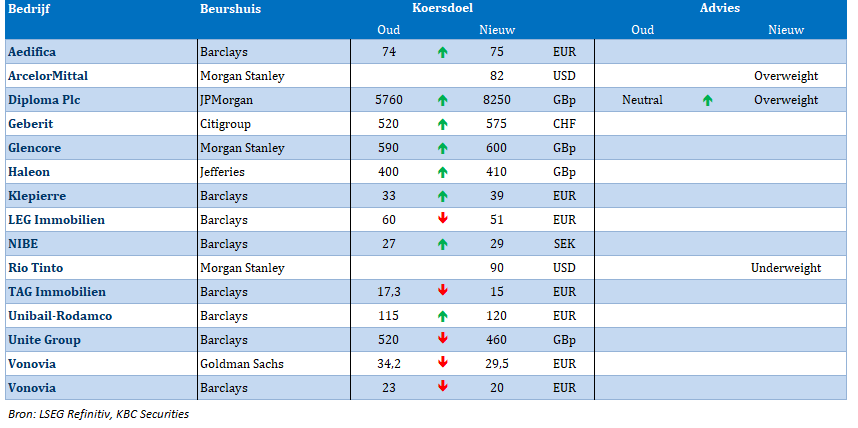
Task: Click the Bedrijf column header
Action: pos(29,9)
